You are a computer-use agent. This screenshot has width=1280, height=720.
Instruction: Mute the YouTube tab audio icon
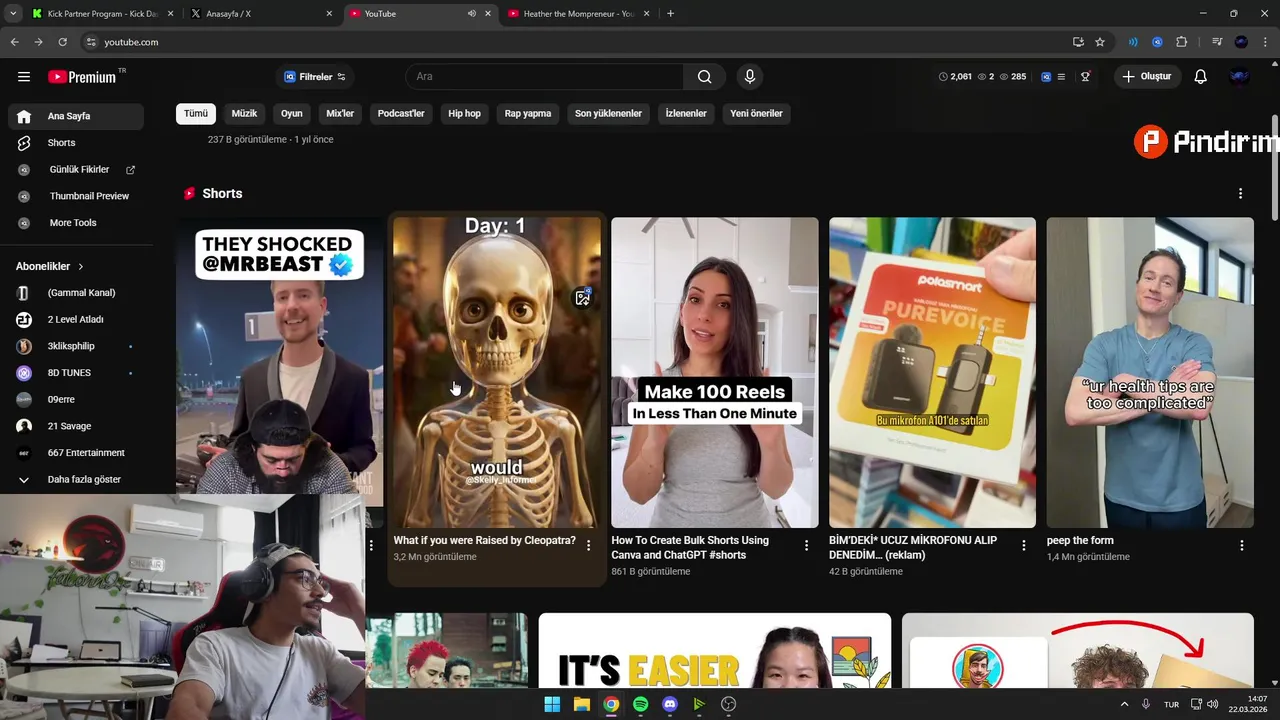[472, 14]
